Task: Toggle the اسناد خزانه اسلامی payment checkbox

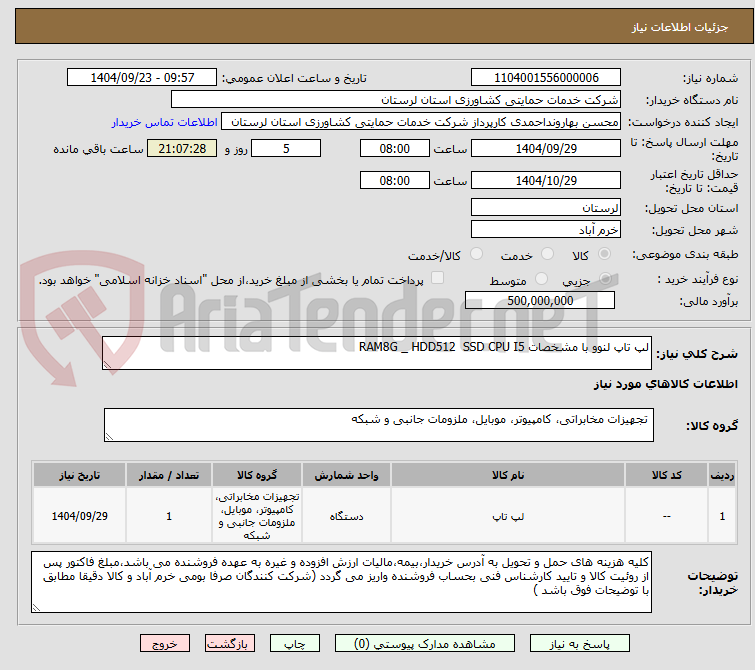Action: (437, 278)
